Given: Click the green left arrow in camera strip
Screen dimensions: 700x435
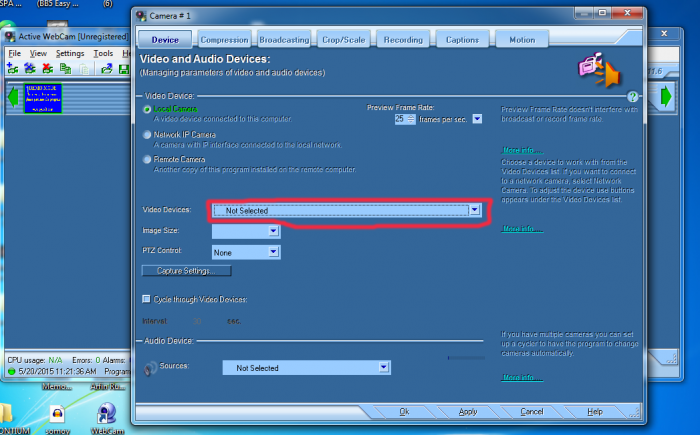Looking at the screenshot, I should (x=13, y=97).
